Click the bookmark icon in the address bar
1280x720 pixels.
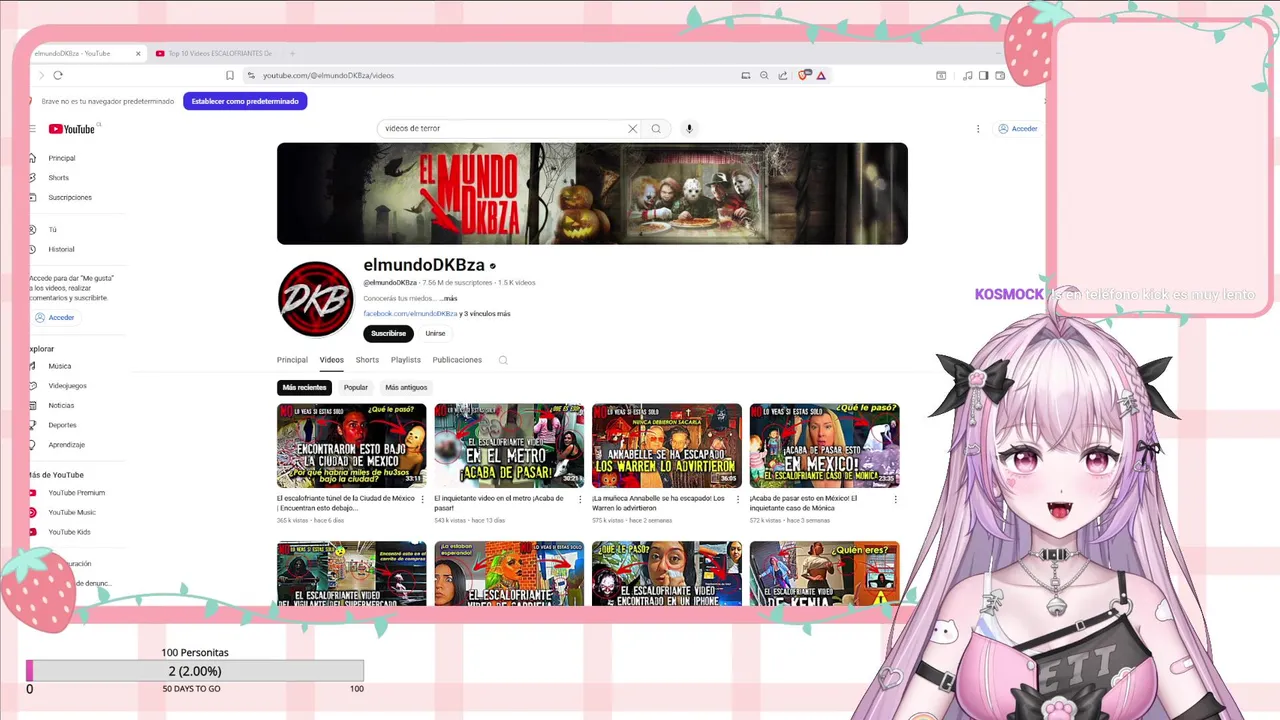coord(230,75)
